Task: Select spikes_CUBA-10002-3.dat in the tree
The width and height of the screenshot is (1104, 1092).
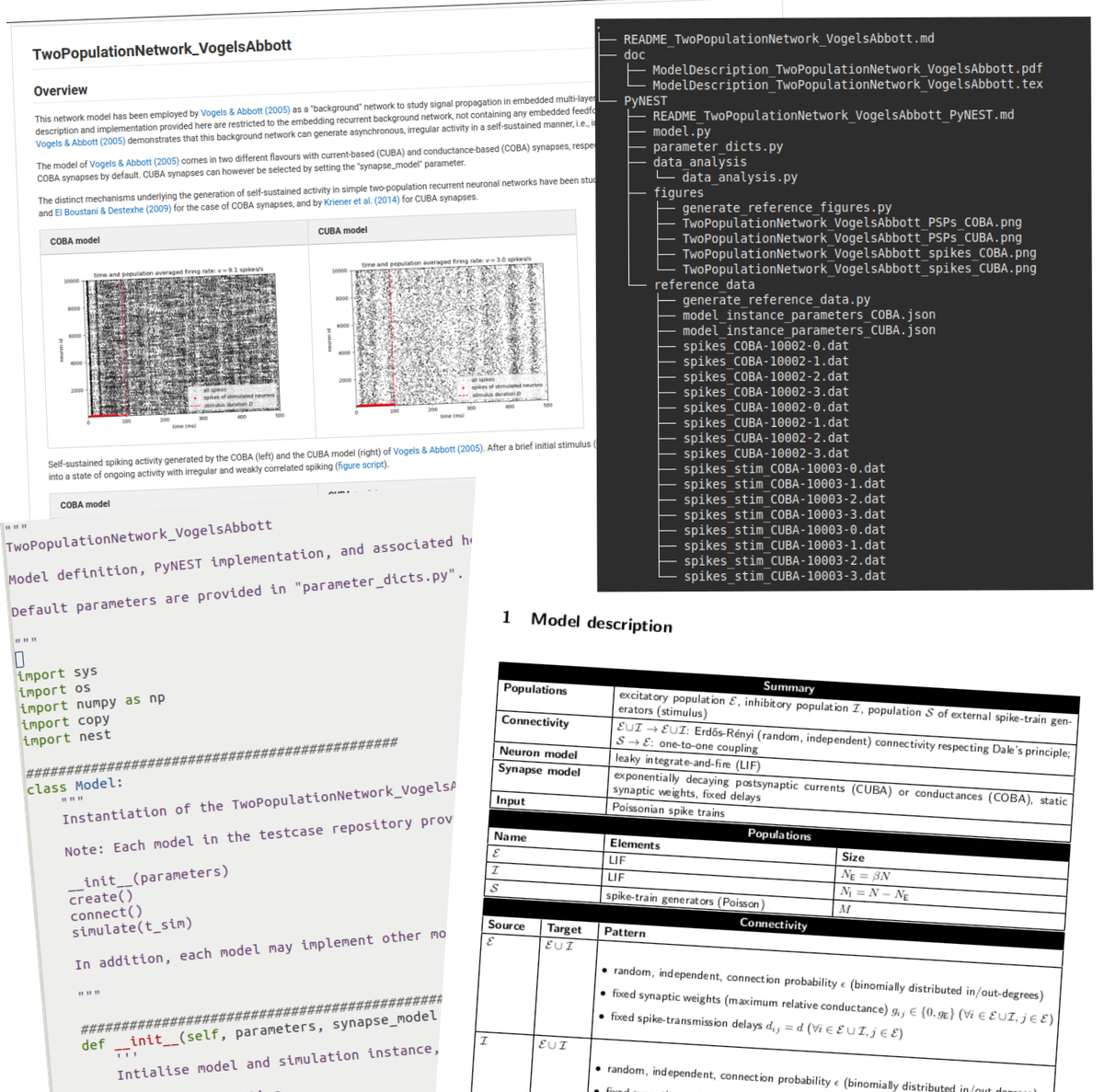Action: click(x=765, y=454)
